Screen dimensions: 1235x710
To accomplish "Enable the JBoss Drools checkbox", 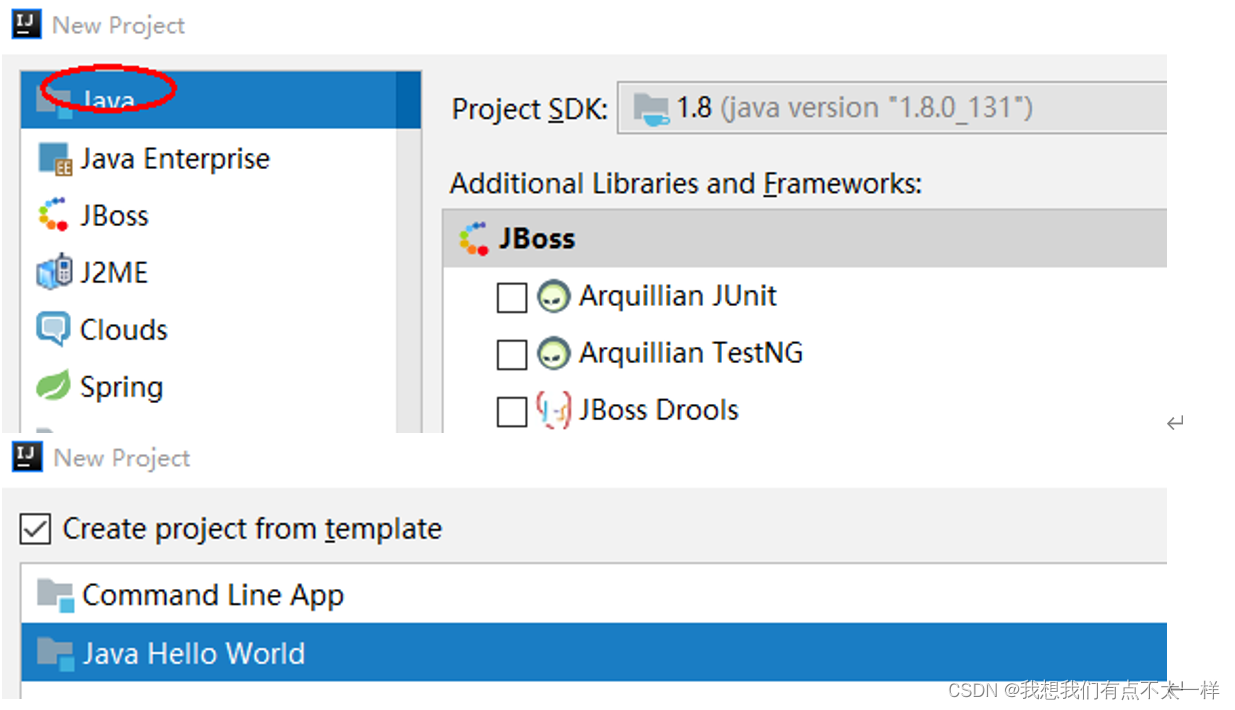I will click(512, 412).
